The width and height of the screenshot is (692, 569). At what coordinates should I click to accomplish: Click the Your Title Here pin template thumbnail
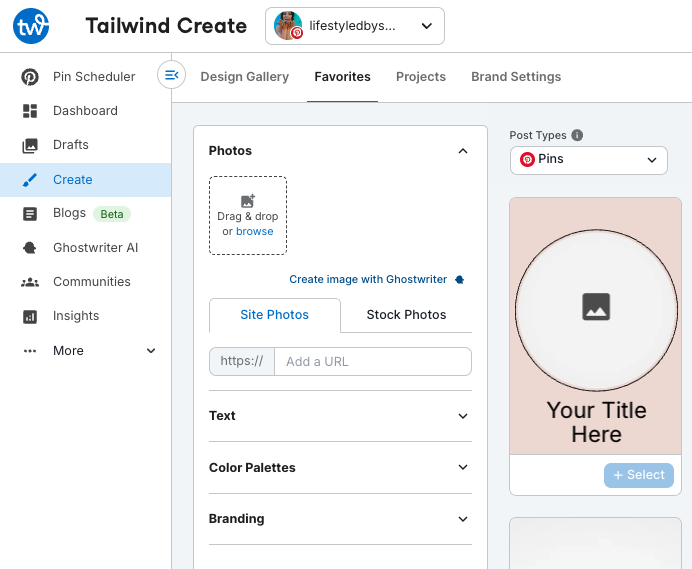click(x=596, y=326)
